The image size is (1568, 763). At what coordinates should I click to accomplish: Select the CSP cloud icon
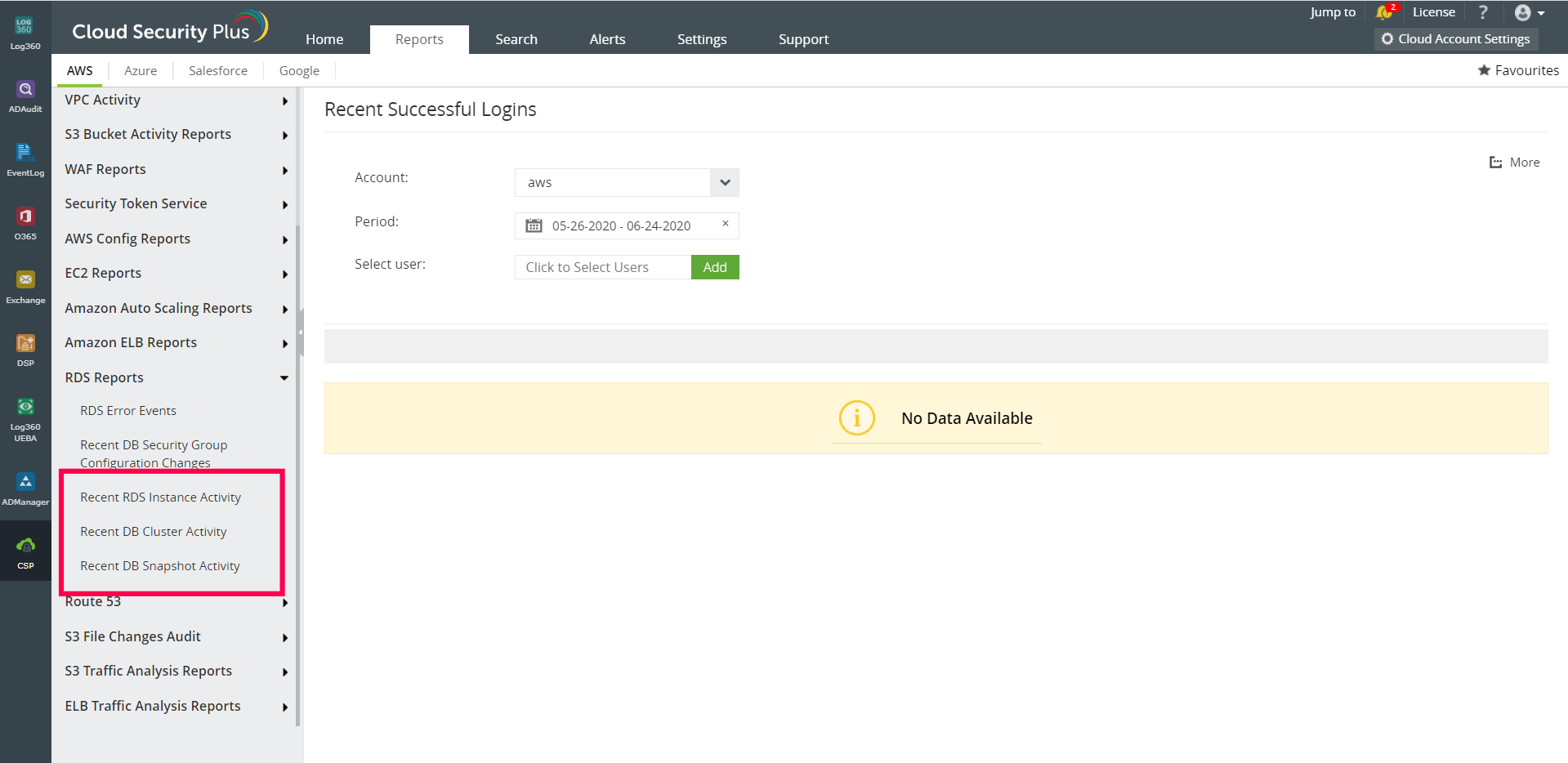pyautogui.click(x=25, y=546)
